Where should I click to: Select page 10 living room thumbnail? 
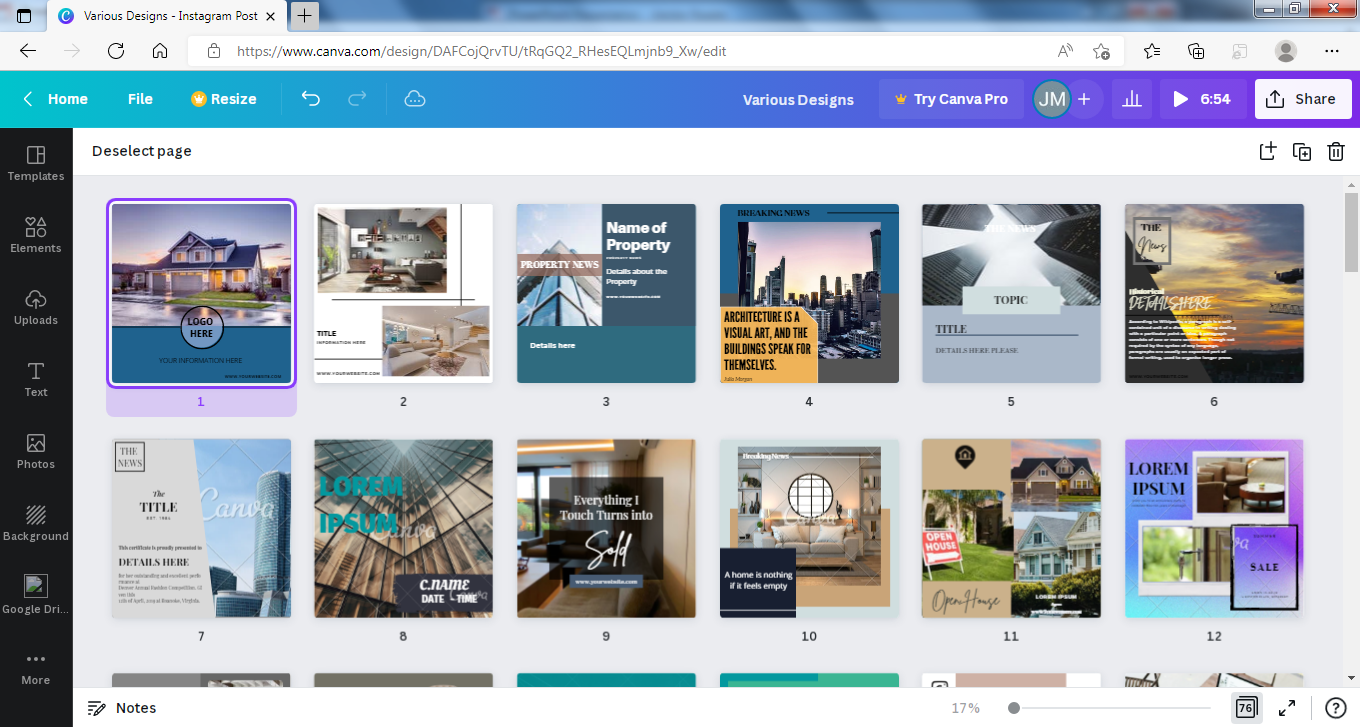click(x=809, y=528)
